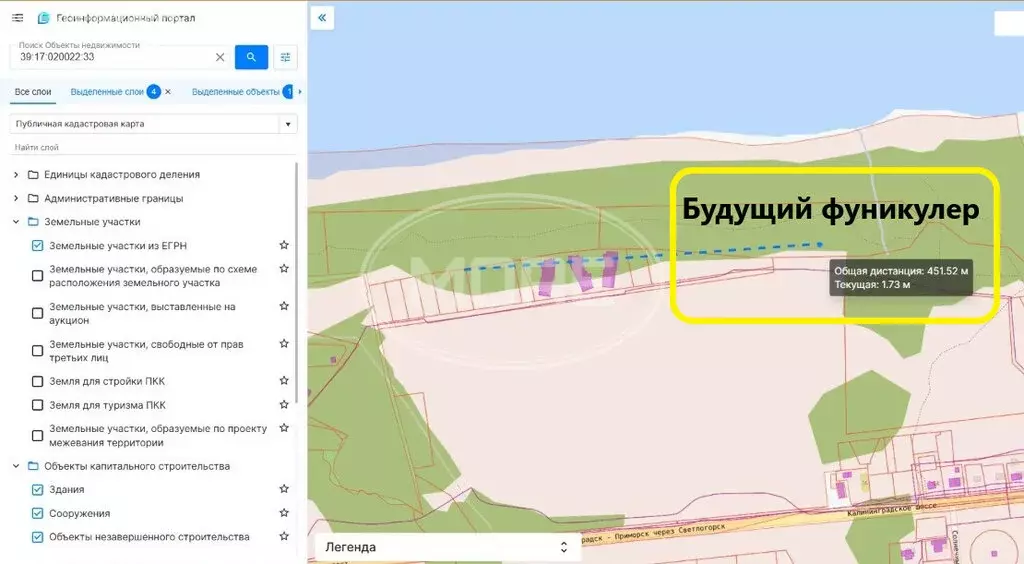This screenshot has width=1024, height=564.
Task: Expand Административные границы group
Action: click(x=16, y=198)
